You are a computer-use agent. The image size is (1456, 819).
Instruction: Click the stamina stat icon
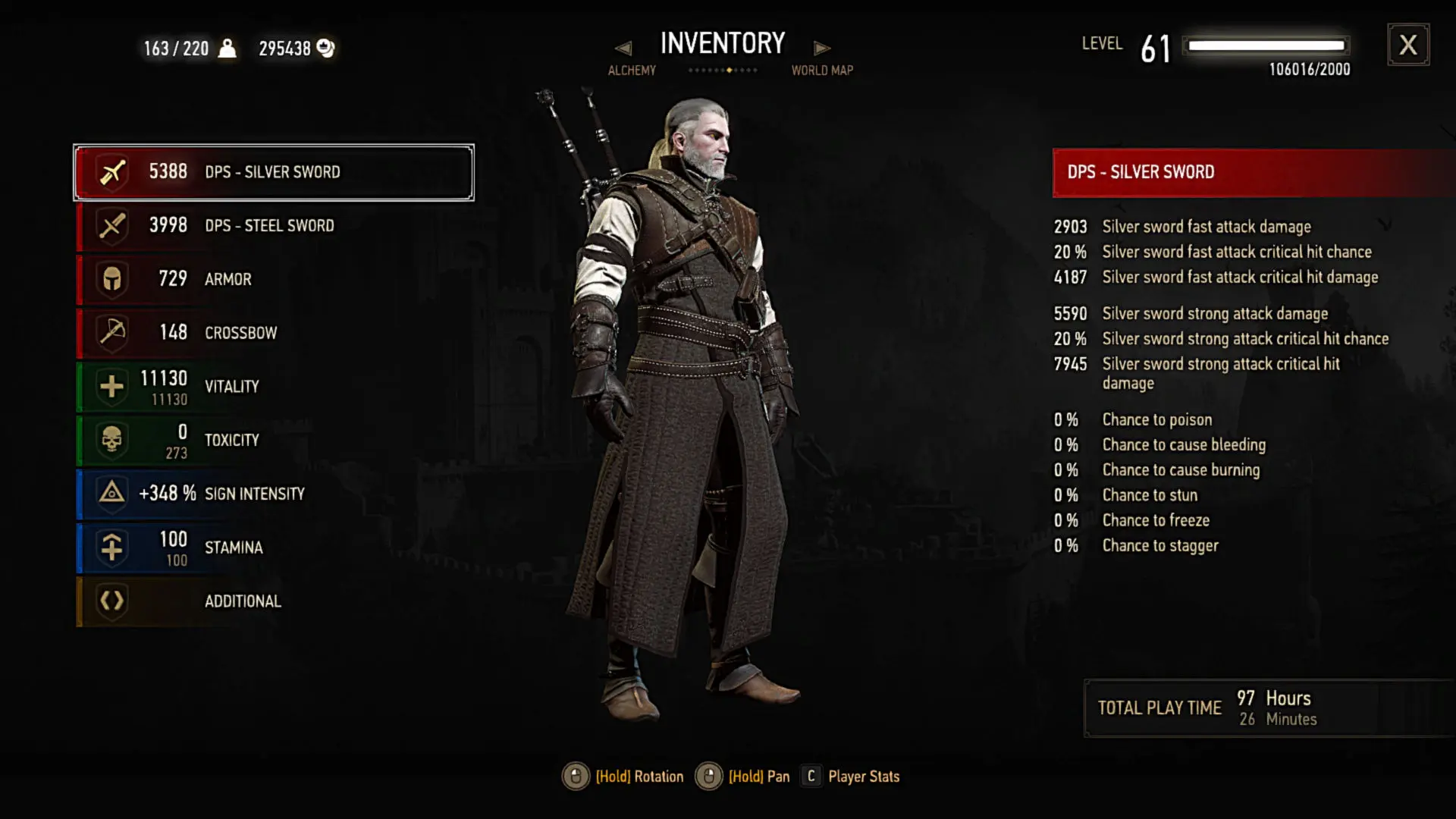[112, 547]
